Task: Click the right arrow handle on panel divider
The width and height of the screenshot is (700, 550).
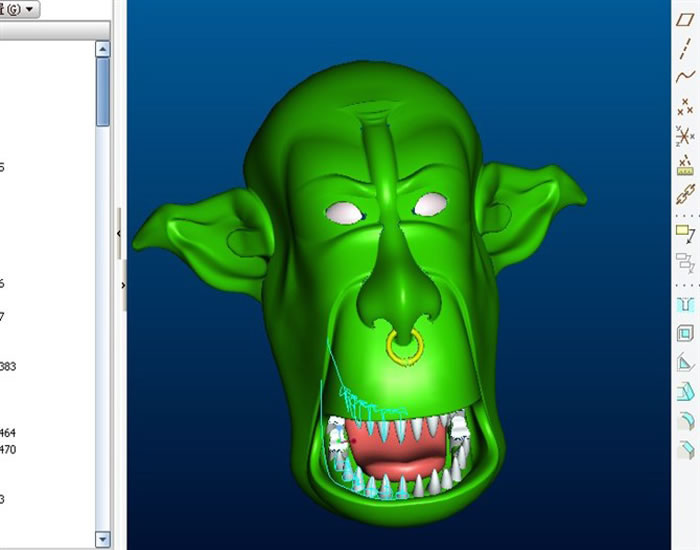Action: pyautogui.click(x=123, y=285)
